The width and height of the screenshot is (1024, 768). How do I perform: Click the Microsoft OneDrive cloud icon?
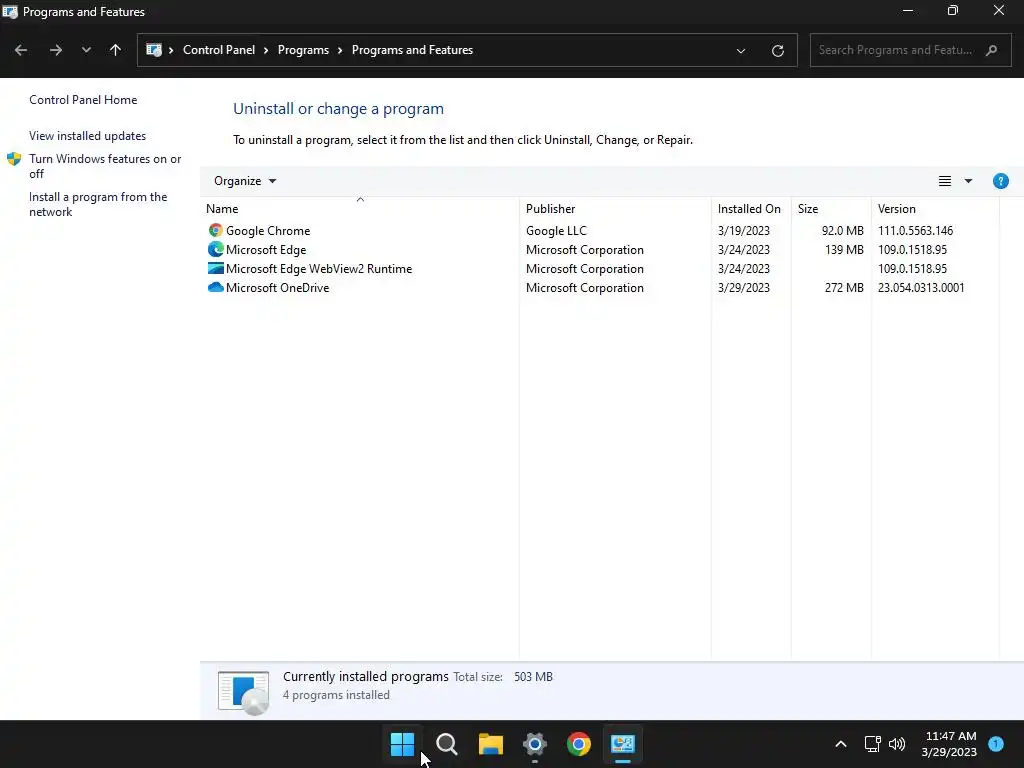click(x=216, y=287)
